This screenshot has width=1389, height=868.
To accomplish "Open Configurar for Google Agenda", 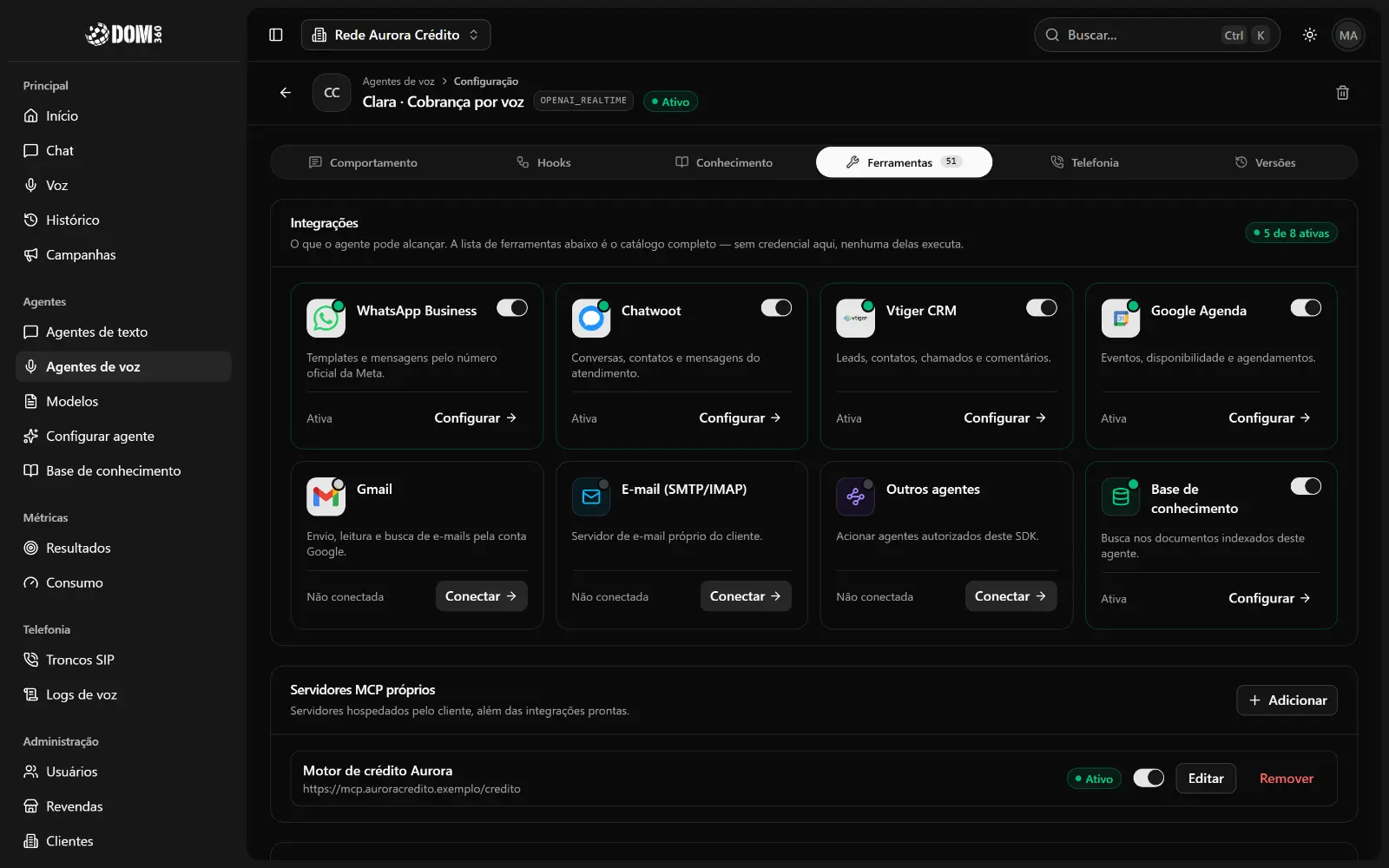I will pos(1270,418).
